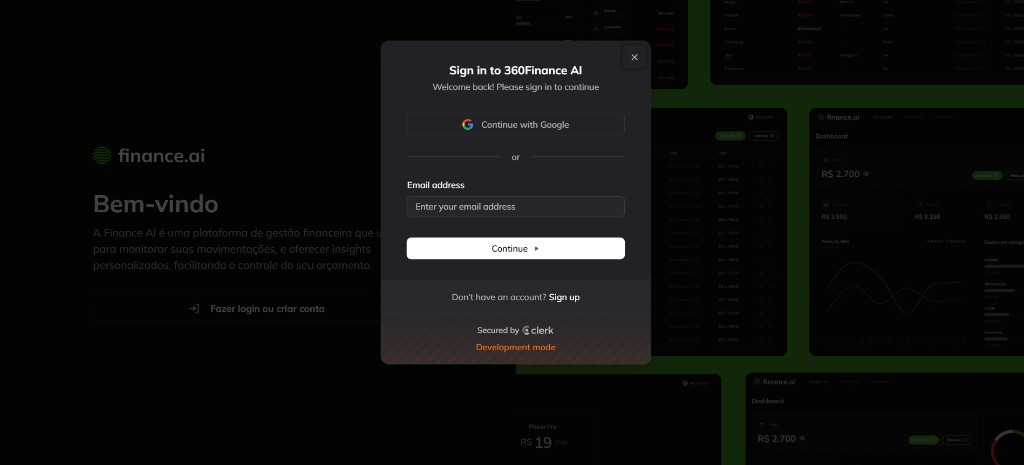Close the sign-in dialog
Screen dimensions: 1024x465
point(634,57)
